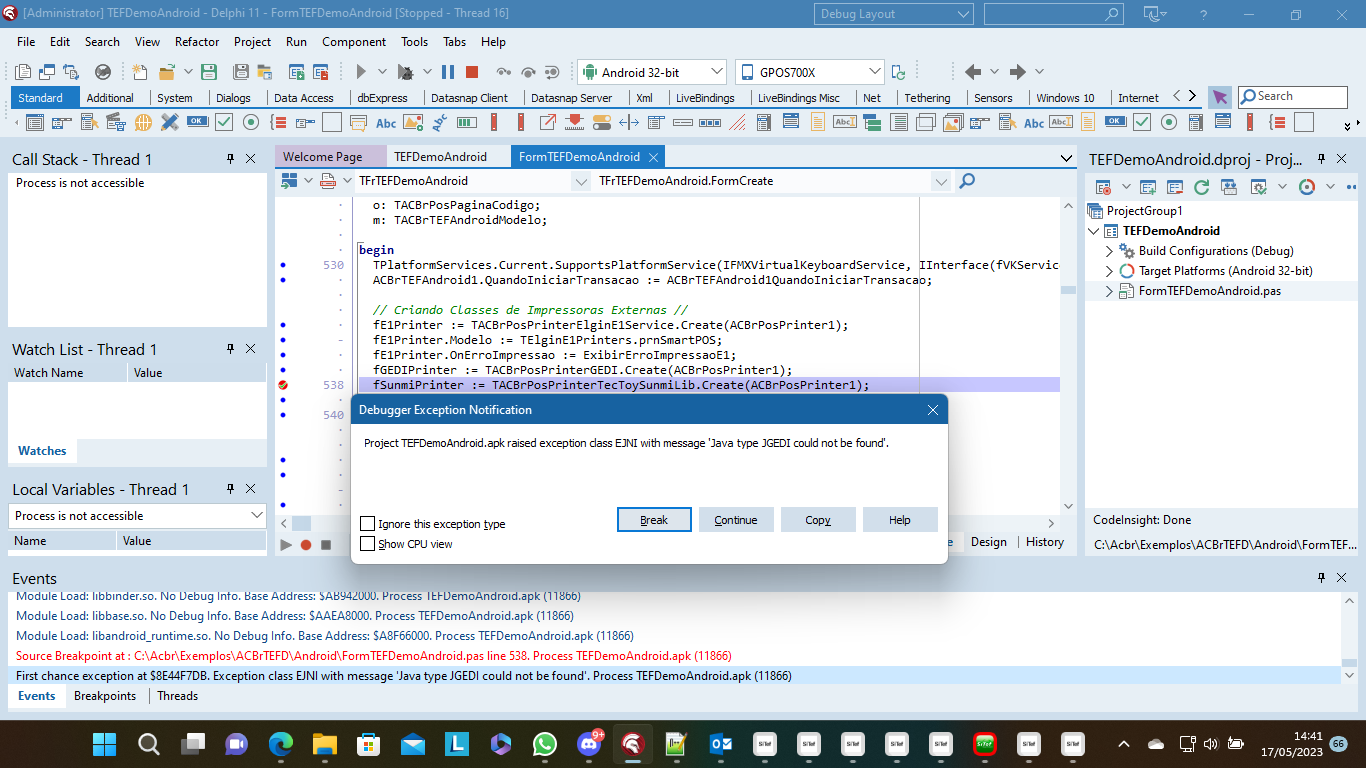Click the Trace Into debugger icon
The width and height of the screenshot is (1366, 768).
504,72
